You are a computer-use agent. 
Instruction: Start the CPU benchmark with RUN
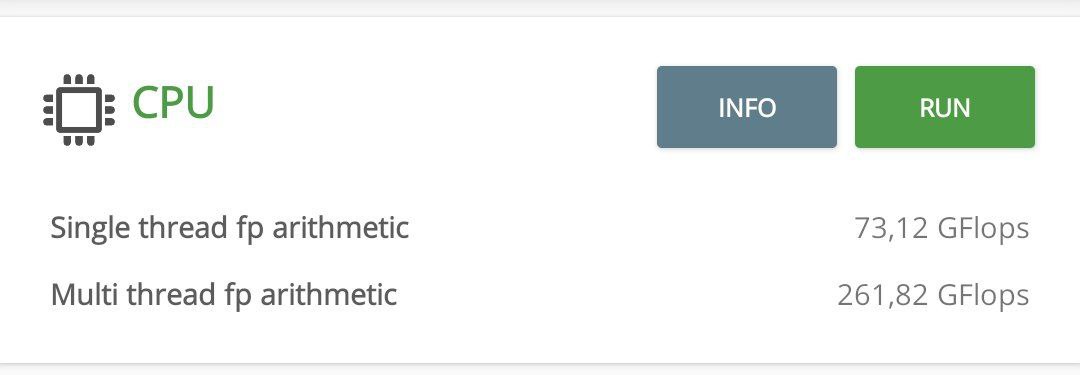(x=944, y=107)
